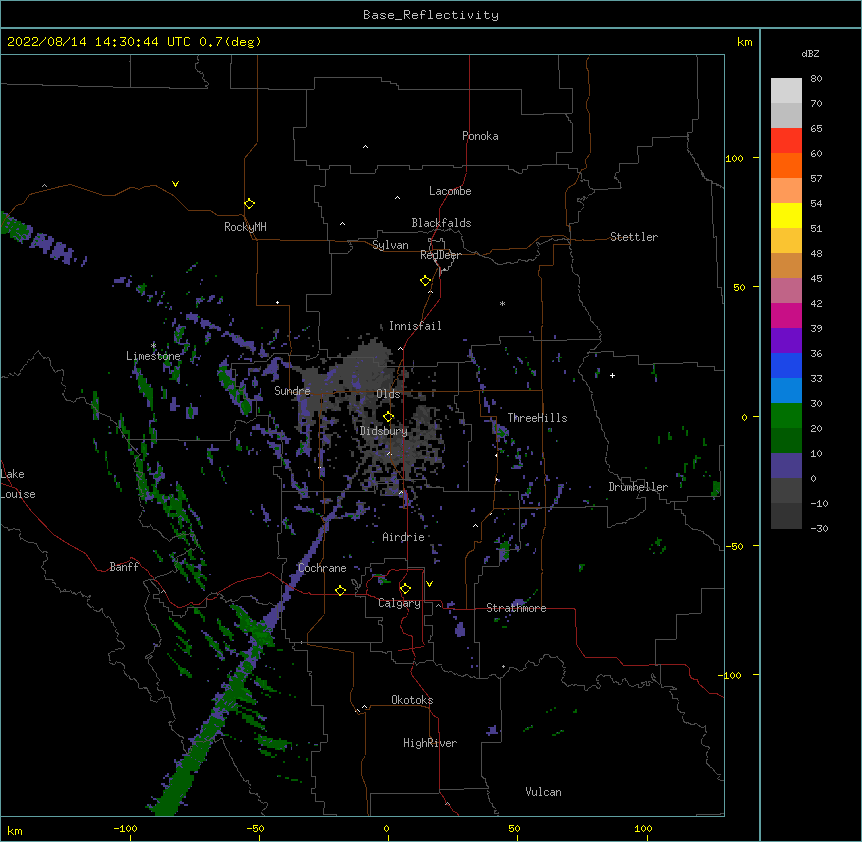Click the Limestone label

(x=153, y=356)
